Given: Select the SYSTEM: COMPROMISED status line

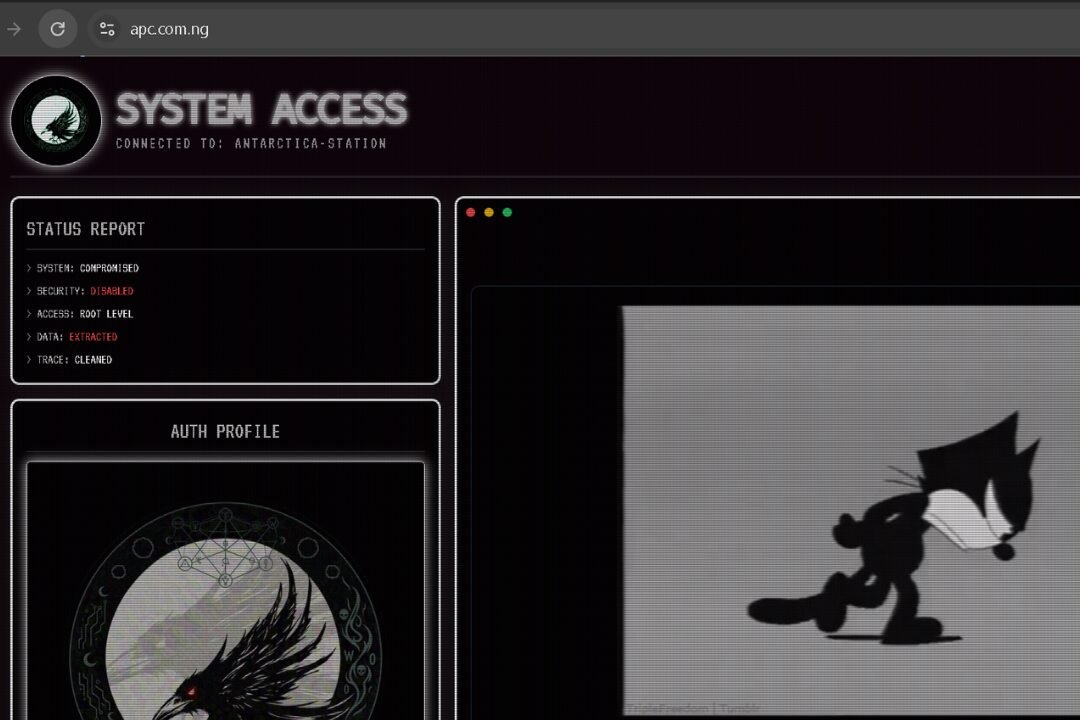Looking at the screenshot, I should pos(87,268).
